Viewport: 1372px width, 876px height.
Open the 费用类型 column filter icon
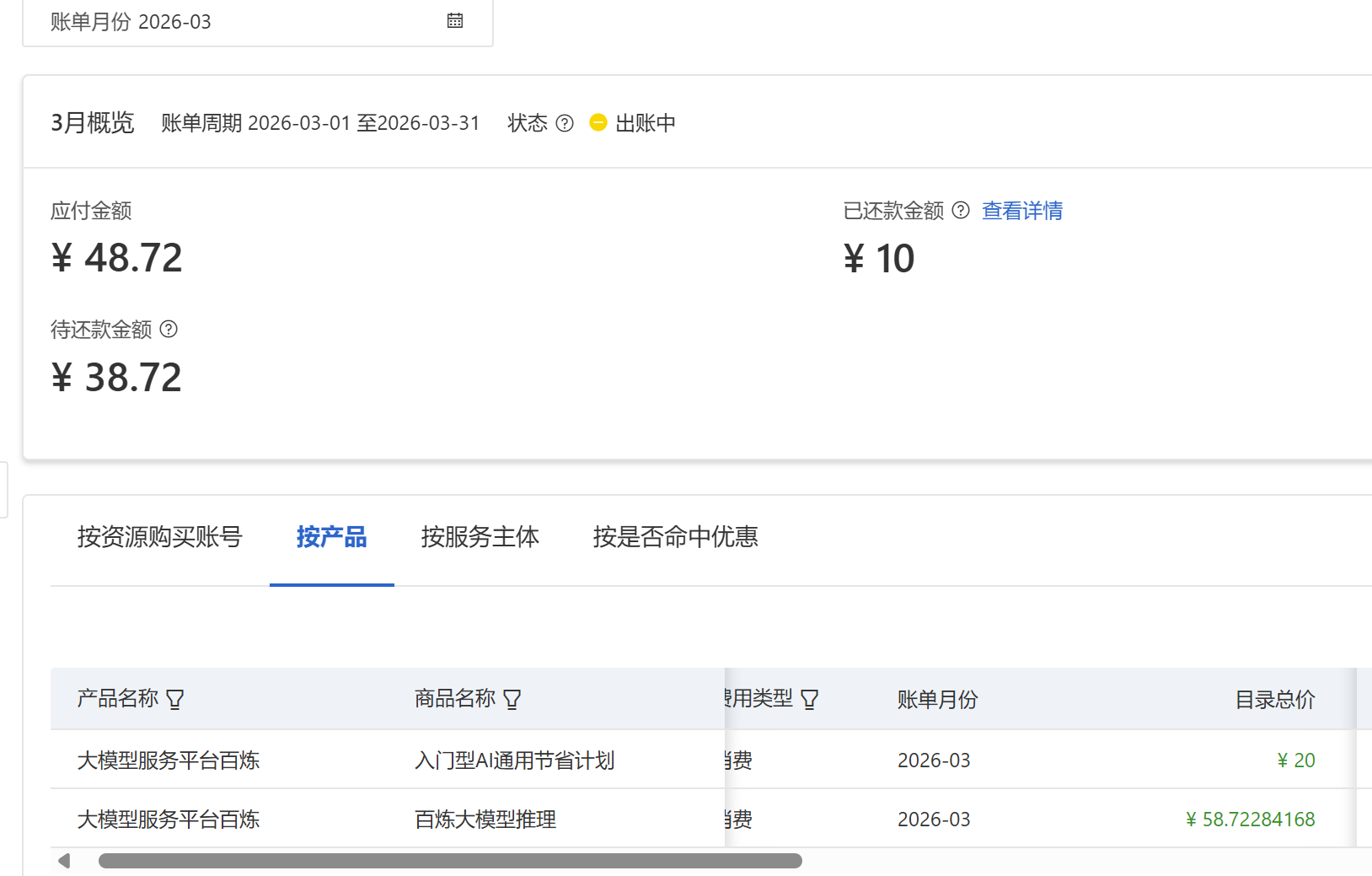click(x=809, y=699)
